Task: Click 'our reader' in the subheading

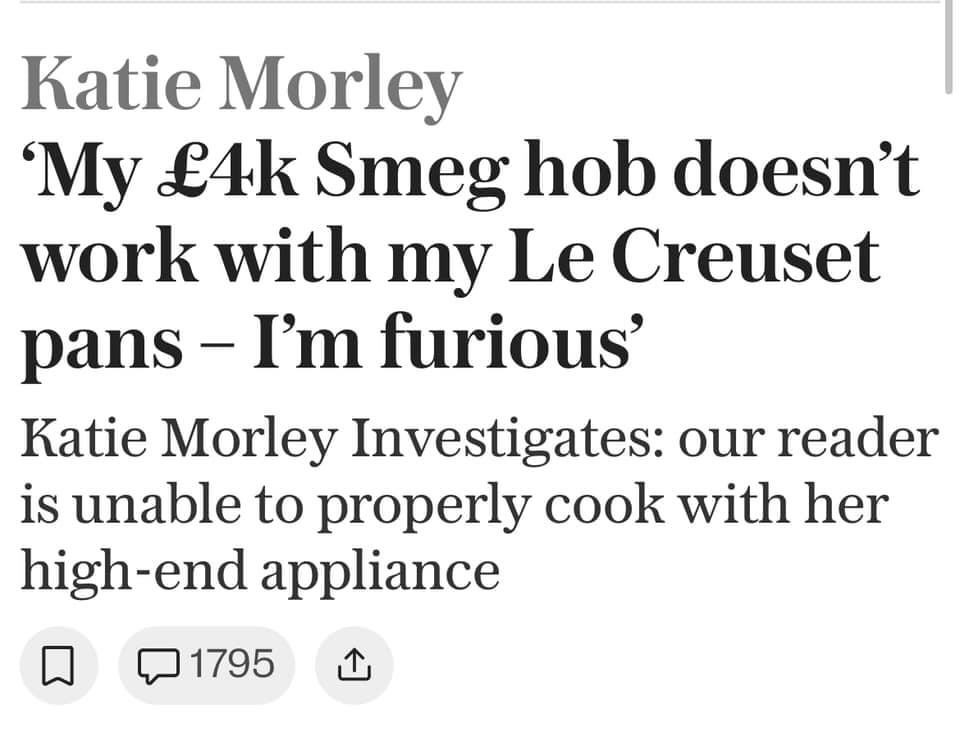Action: [x=808, y=440]
